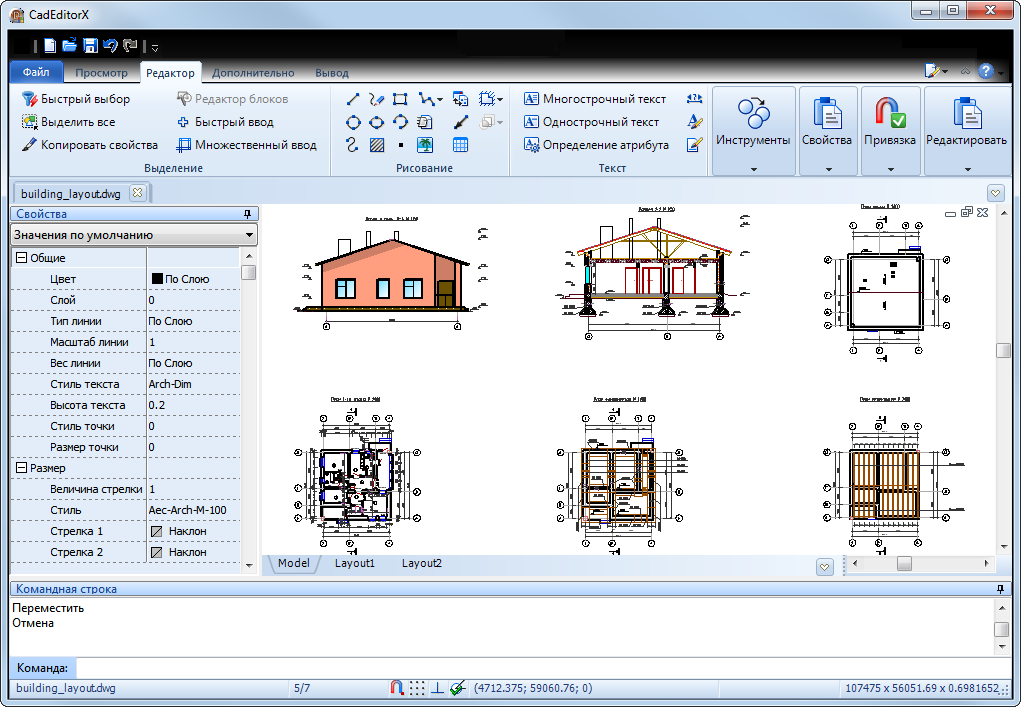Click the Save icon in quick access toolbar
1021x707 pixels.
coord(90,46)
